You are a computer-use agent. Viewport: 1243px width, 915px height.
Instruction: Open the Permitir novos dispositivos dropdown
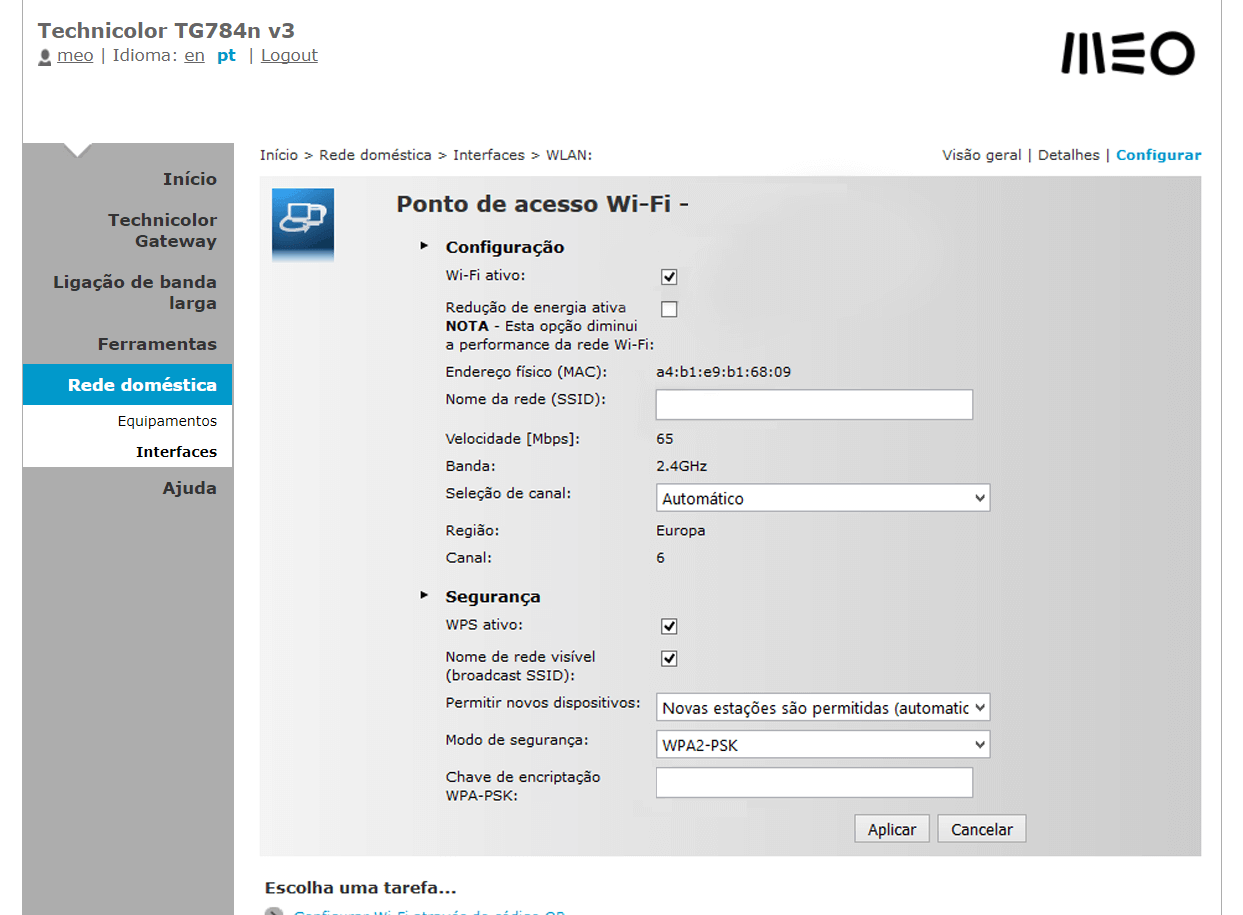(822, 708)
